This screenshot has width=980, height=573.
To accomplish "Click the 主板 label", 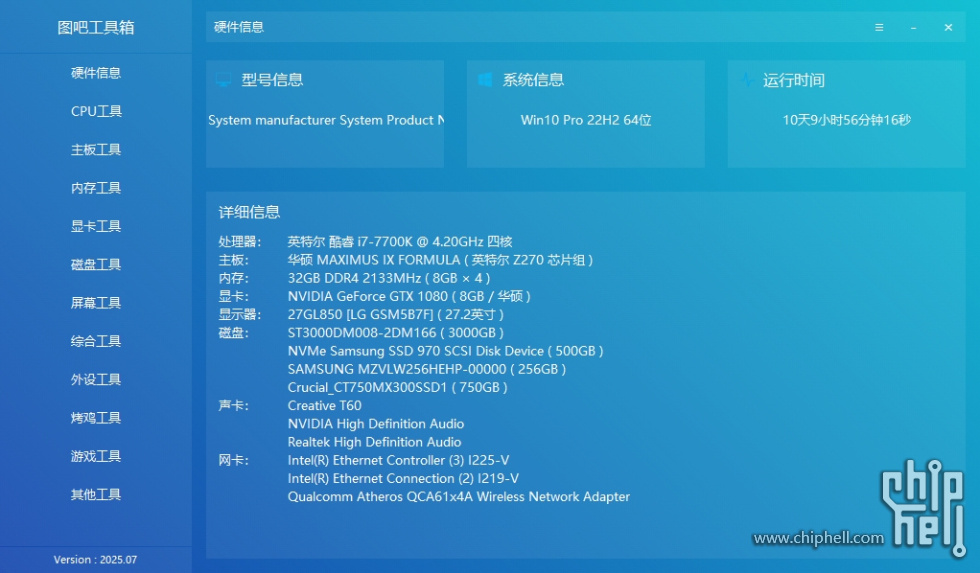I will tap(233, 260).
